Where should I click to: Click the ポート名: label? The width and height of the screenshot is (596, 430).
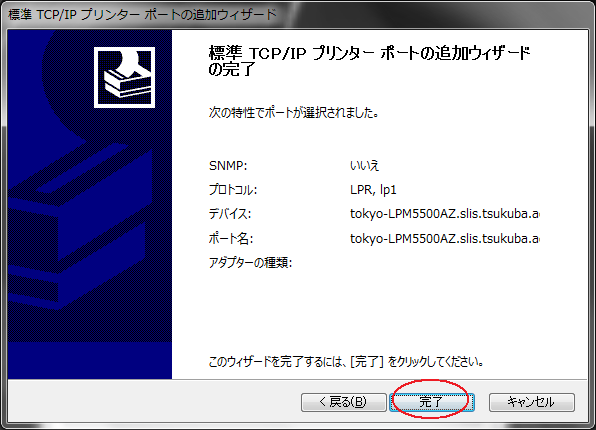pos(231,239)
